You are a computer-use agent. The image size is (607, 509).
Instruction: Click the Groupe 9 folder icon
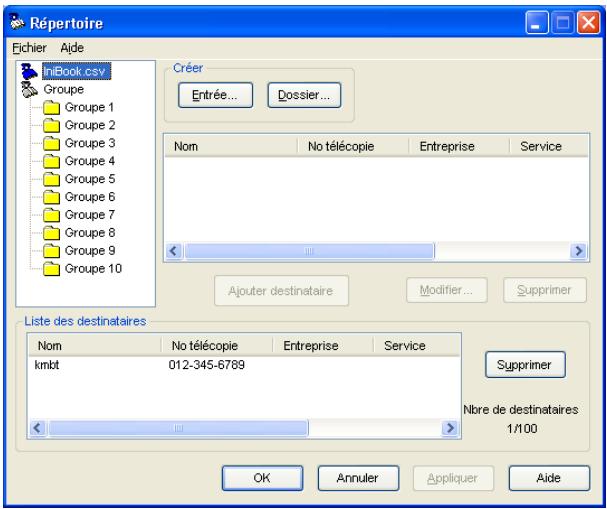[51, 251]
